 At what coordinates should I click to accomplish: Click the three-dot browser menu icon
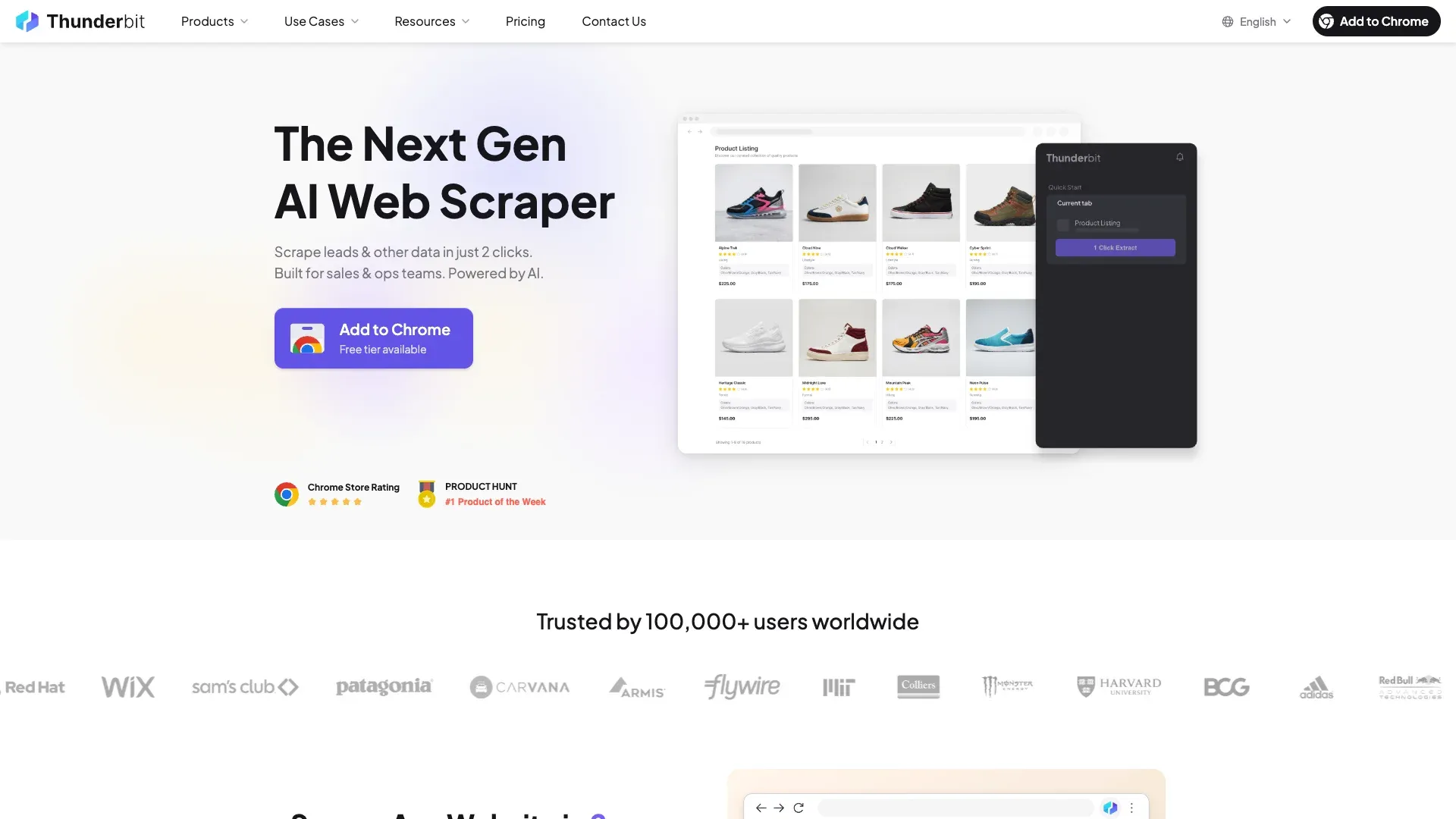coord(1131,808)
